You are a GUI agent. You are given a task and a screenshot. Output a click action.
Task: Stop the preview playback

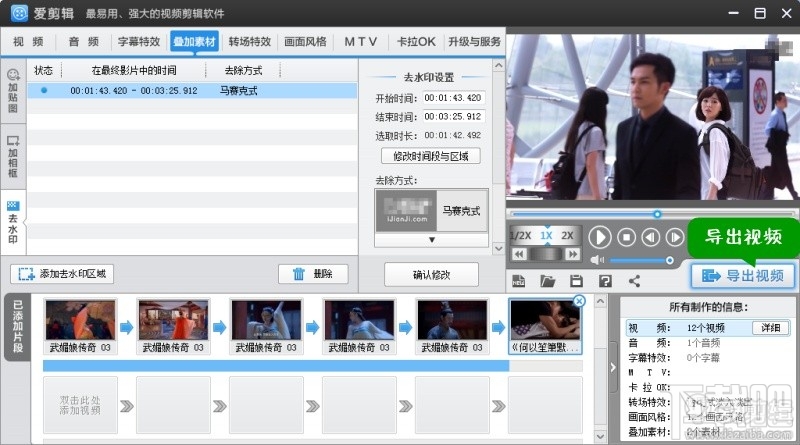pos(627,237)
